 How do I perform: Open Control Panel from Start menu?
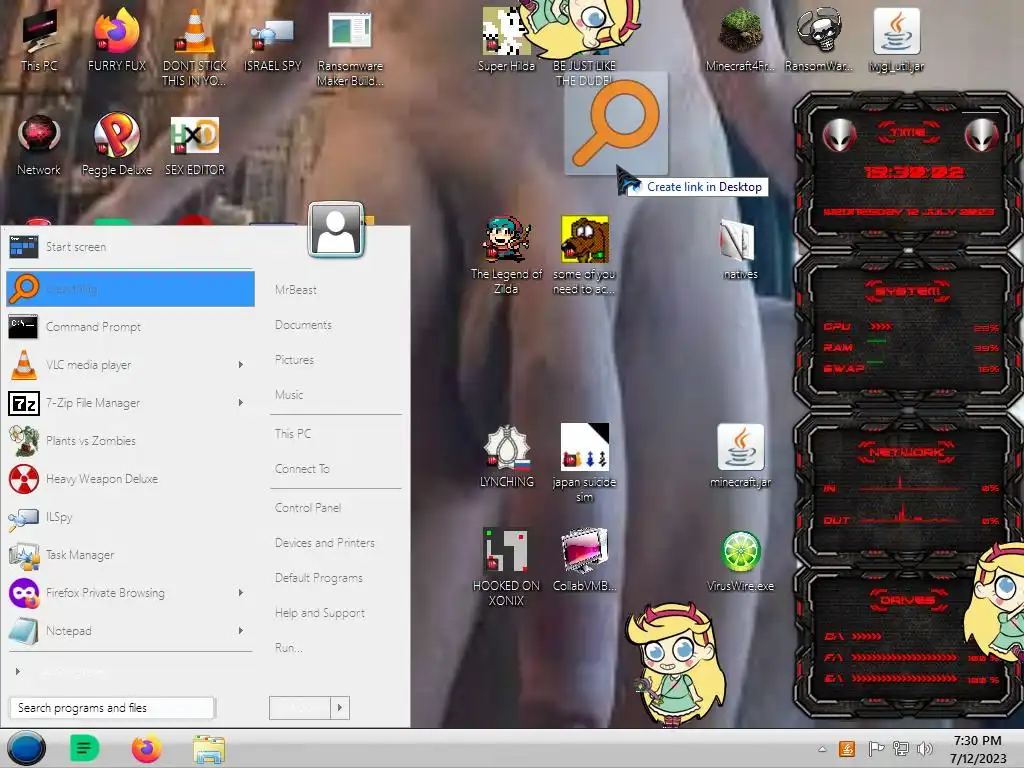coord(308,507)
